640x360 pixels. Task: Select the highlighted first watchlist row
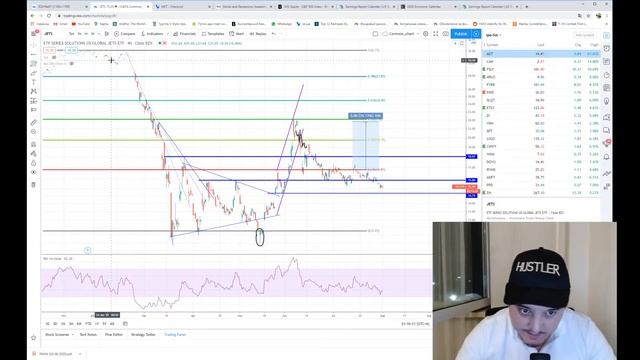[541, 53]
